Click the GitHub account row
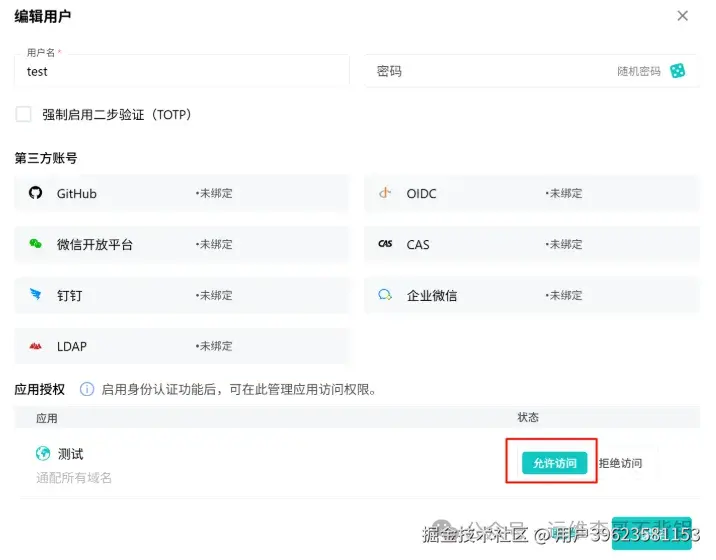 pos(182,193)
